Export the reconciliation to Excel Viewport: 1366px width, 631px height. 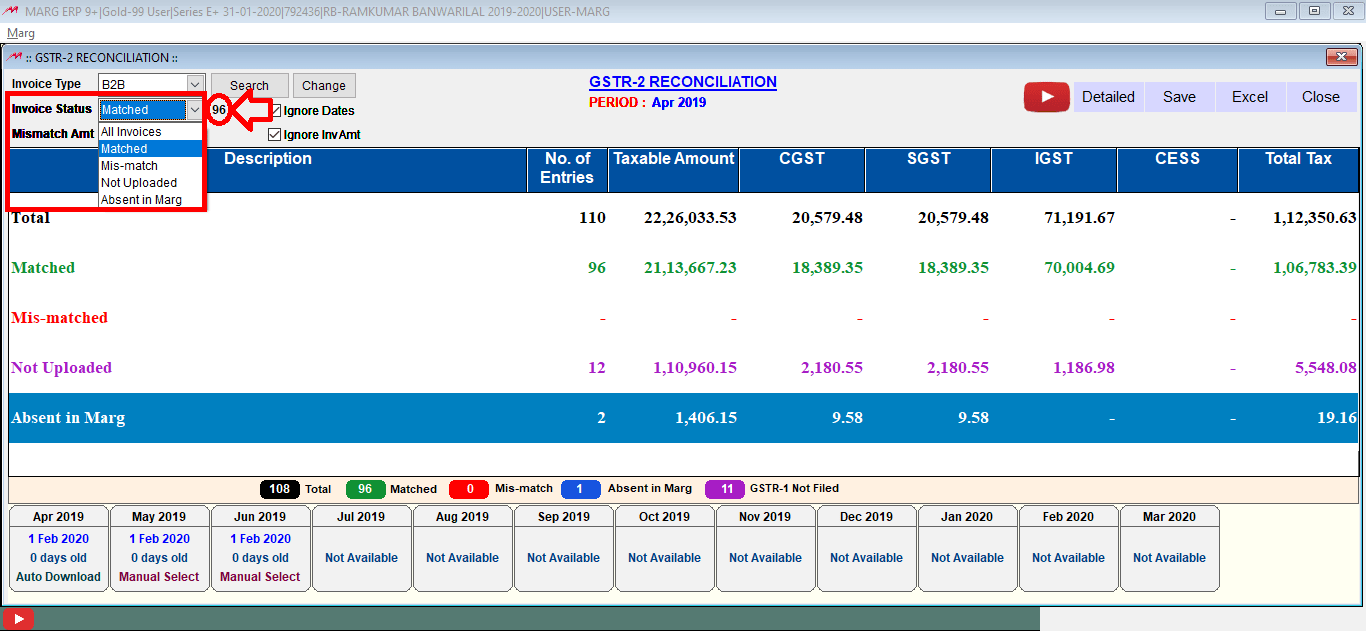[1249, 96]
